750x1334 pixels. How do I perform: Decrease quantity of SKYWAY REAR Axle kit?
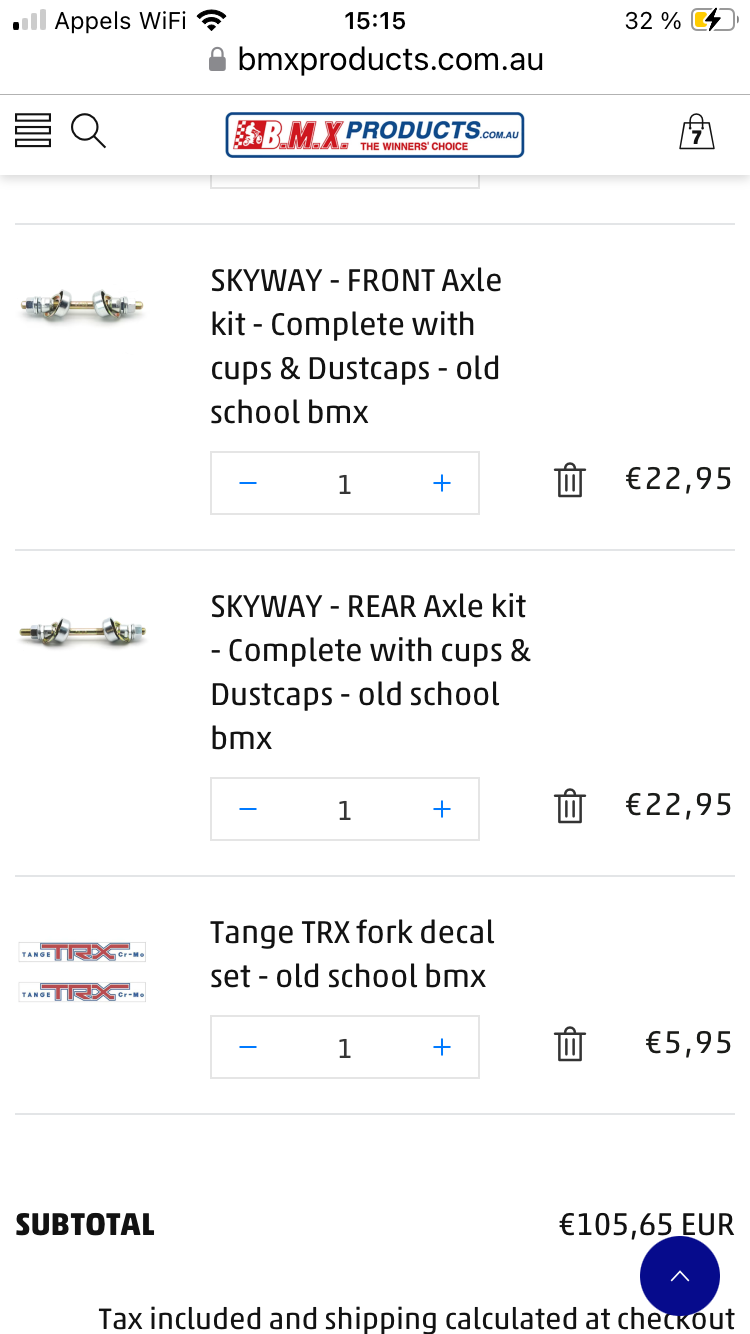pyautogui.click(x=249, y=809)
